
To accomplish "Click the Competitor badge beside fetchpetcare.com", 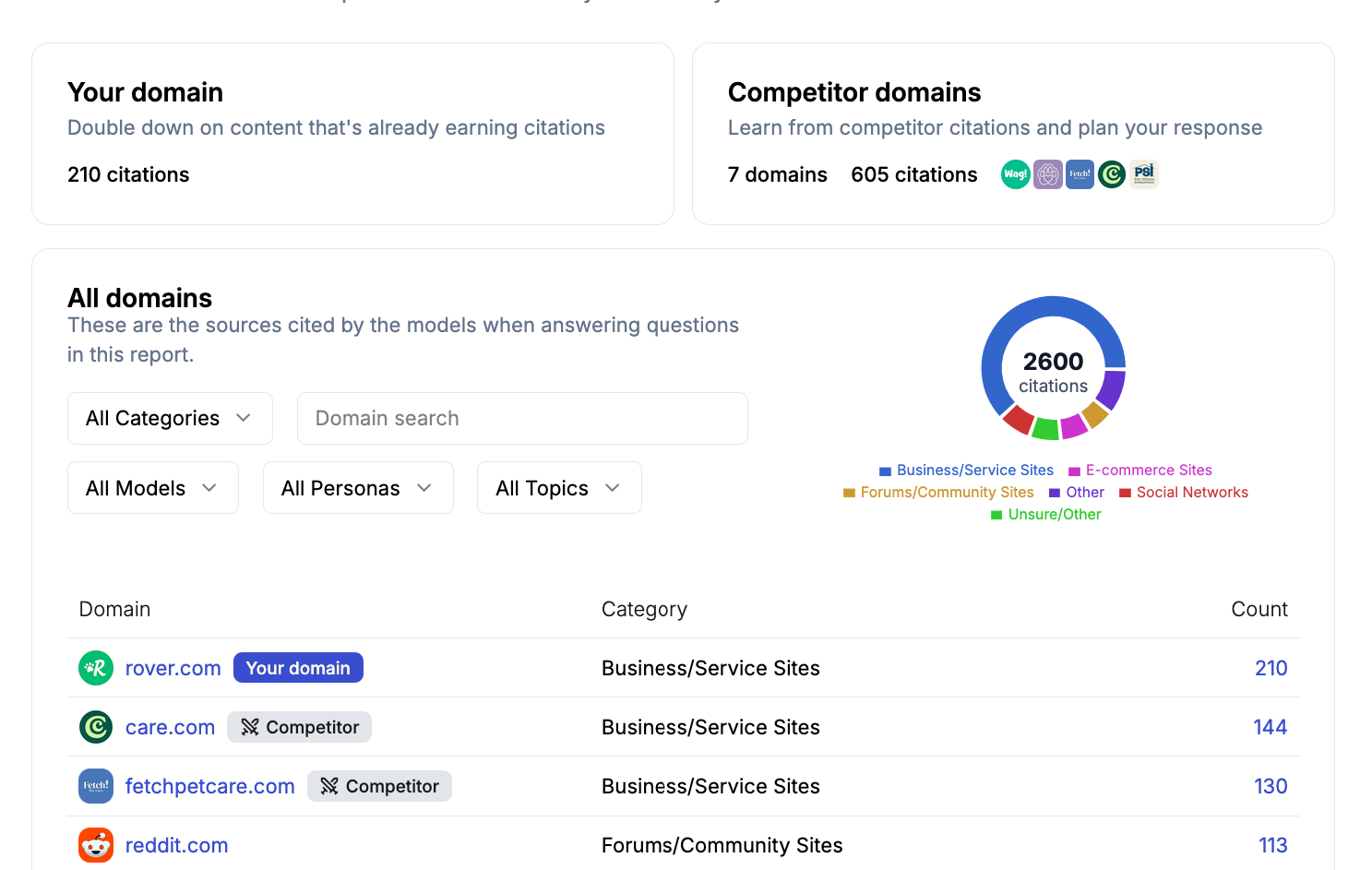I will (379, 786).
